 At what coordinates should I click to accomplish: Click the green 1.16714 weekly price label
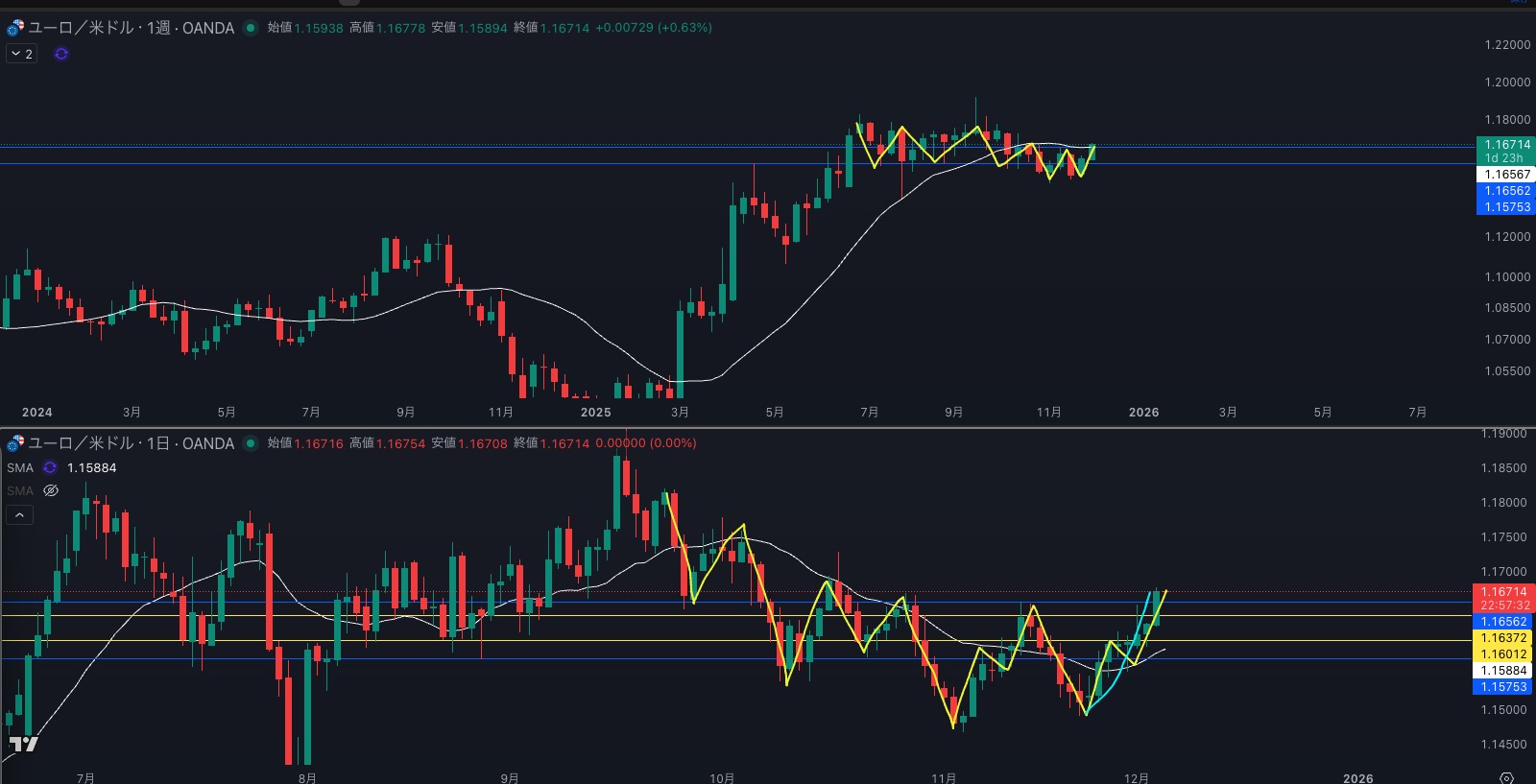point(1506,145)
